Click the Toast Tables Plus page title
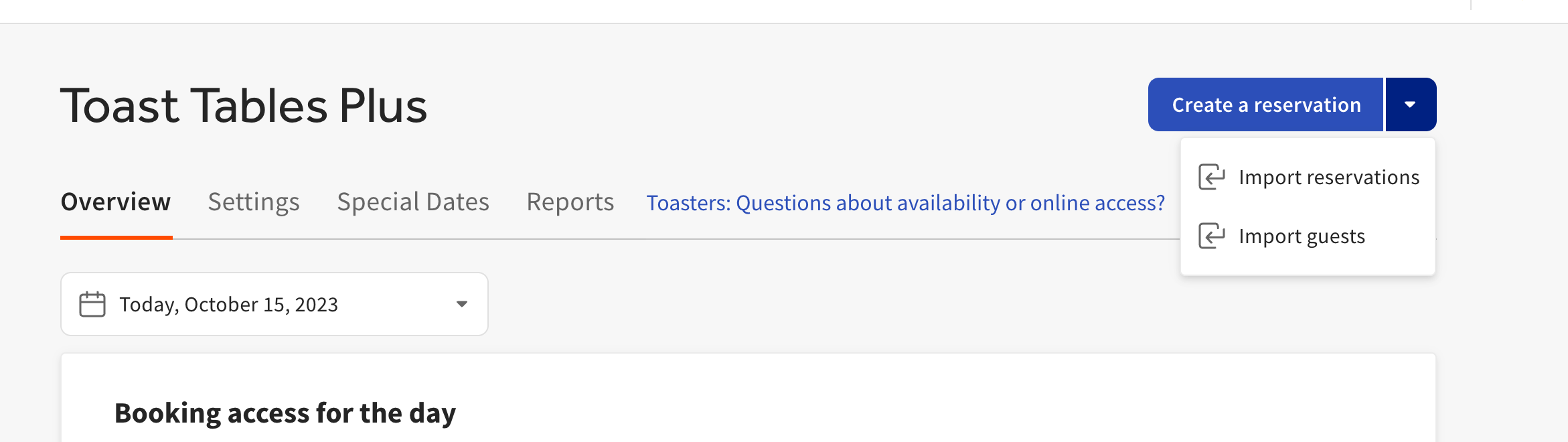Image resolution: width=1568 pixels, height=442 pixels. (244, 106)
